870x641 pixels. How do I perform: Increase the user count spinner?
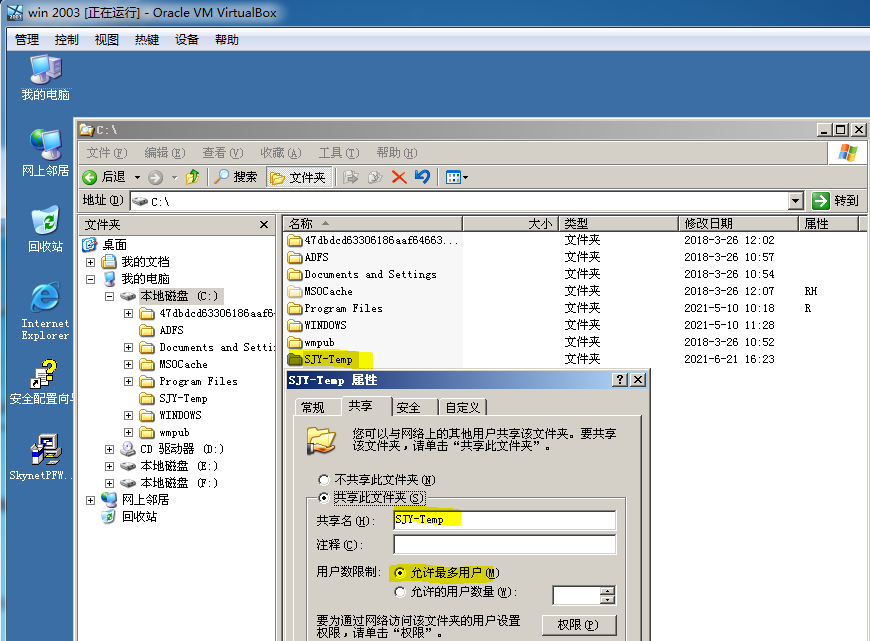608,590
